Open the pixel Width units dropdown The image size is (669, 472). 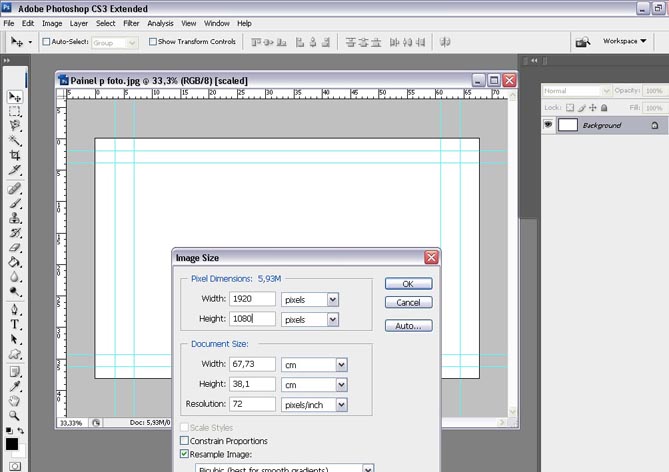point(333,299)
